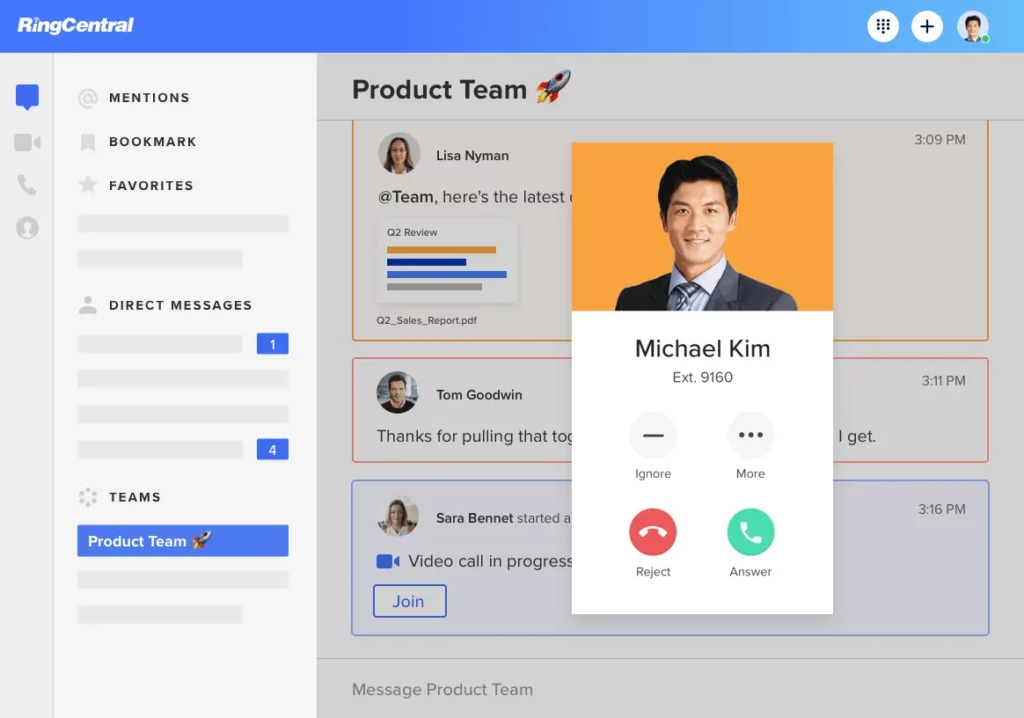Join the video call in progress
The image size is (1024, 718).
click(x=409, y=601)
